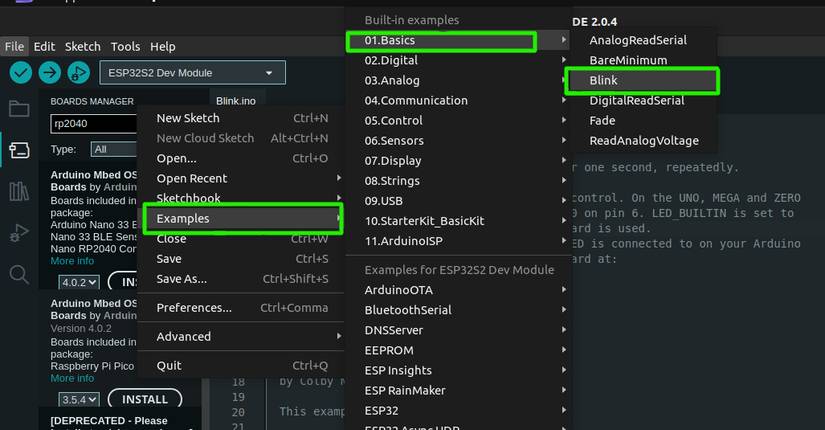Viewport: 825px width, 430px height.
Task: Expand the ESP Insights examples
Action: [x=458, y=370]
